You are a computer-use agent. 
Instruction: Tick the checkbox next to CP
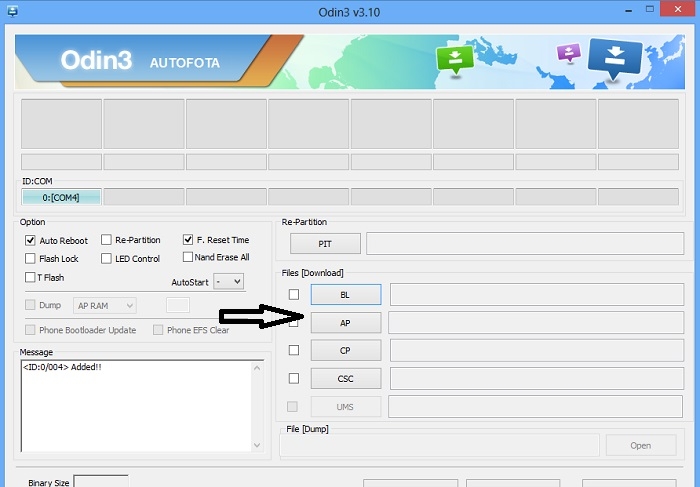294,350
